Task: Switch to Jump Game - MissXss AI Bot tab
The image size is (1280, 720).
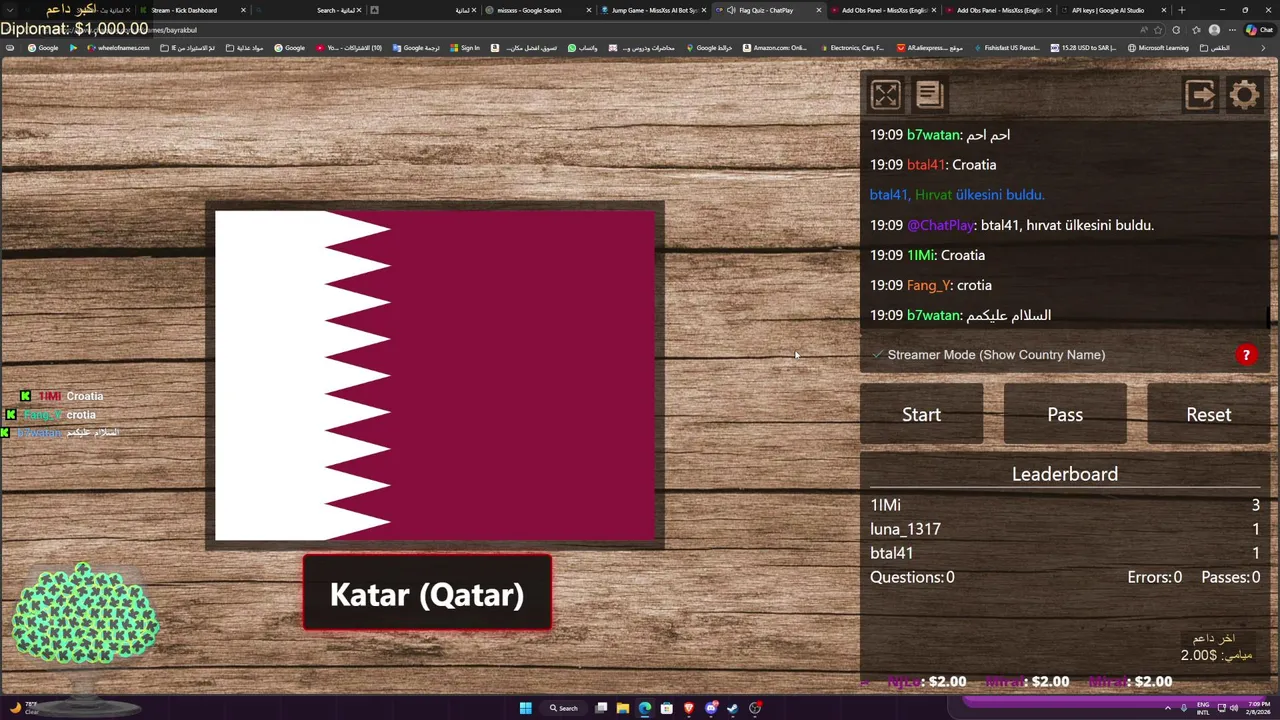Action: click(x=653, y=10)
